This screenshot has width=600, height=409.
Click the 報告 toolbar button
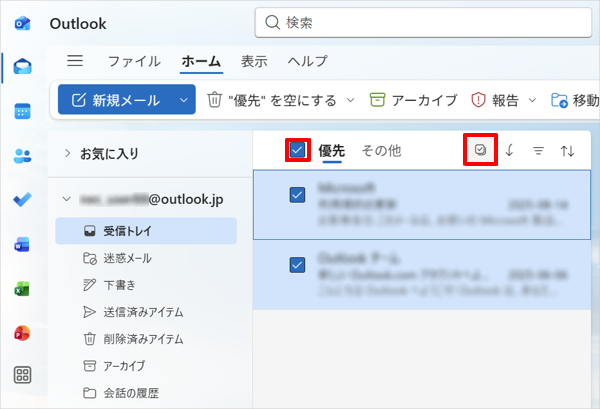[495, 100]
